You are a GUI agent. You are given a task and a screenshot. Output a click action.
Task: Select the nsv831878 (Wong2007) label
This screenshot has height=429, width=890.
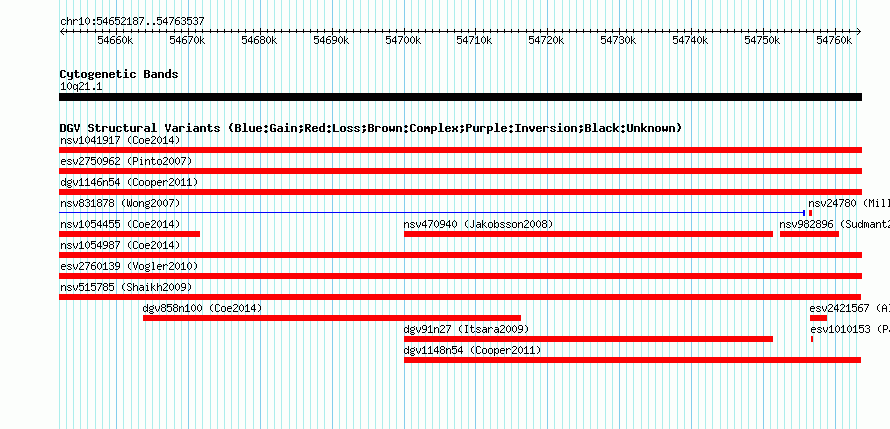click(x=120, y=203)
